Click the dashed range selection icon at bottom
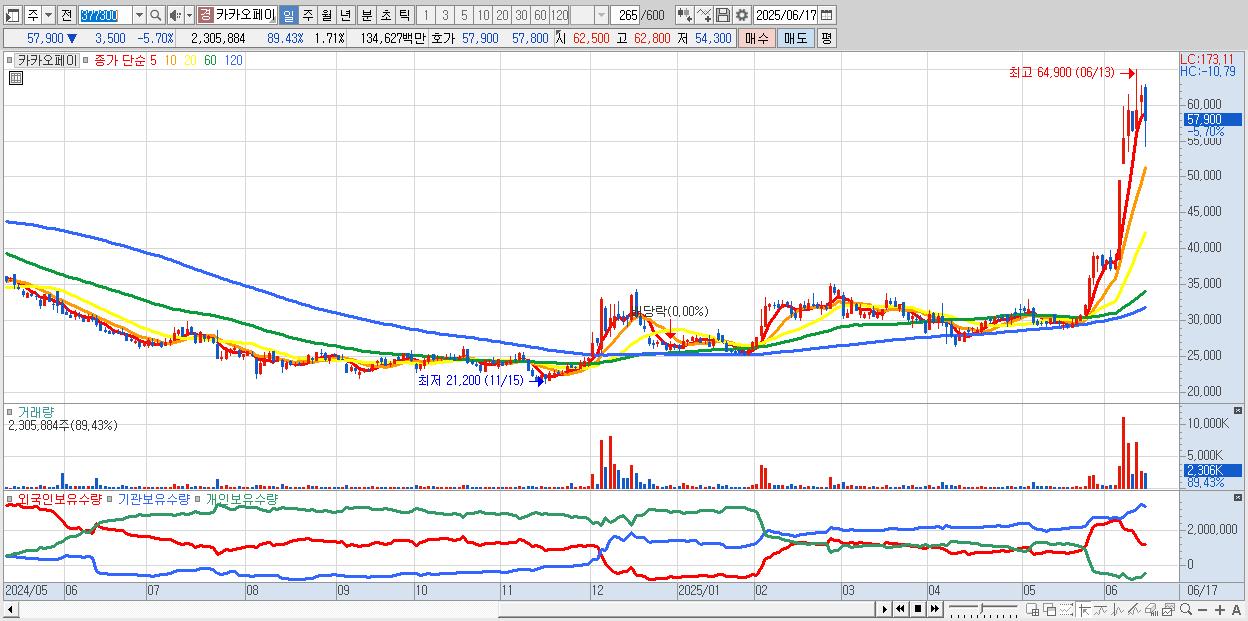The image size is (1248, 621). tap(1066, 610)
